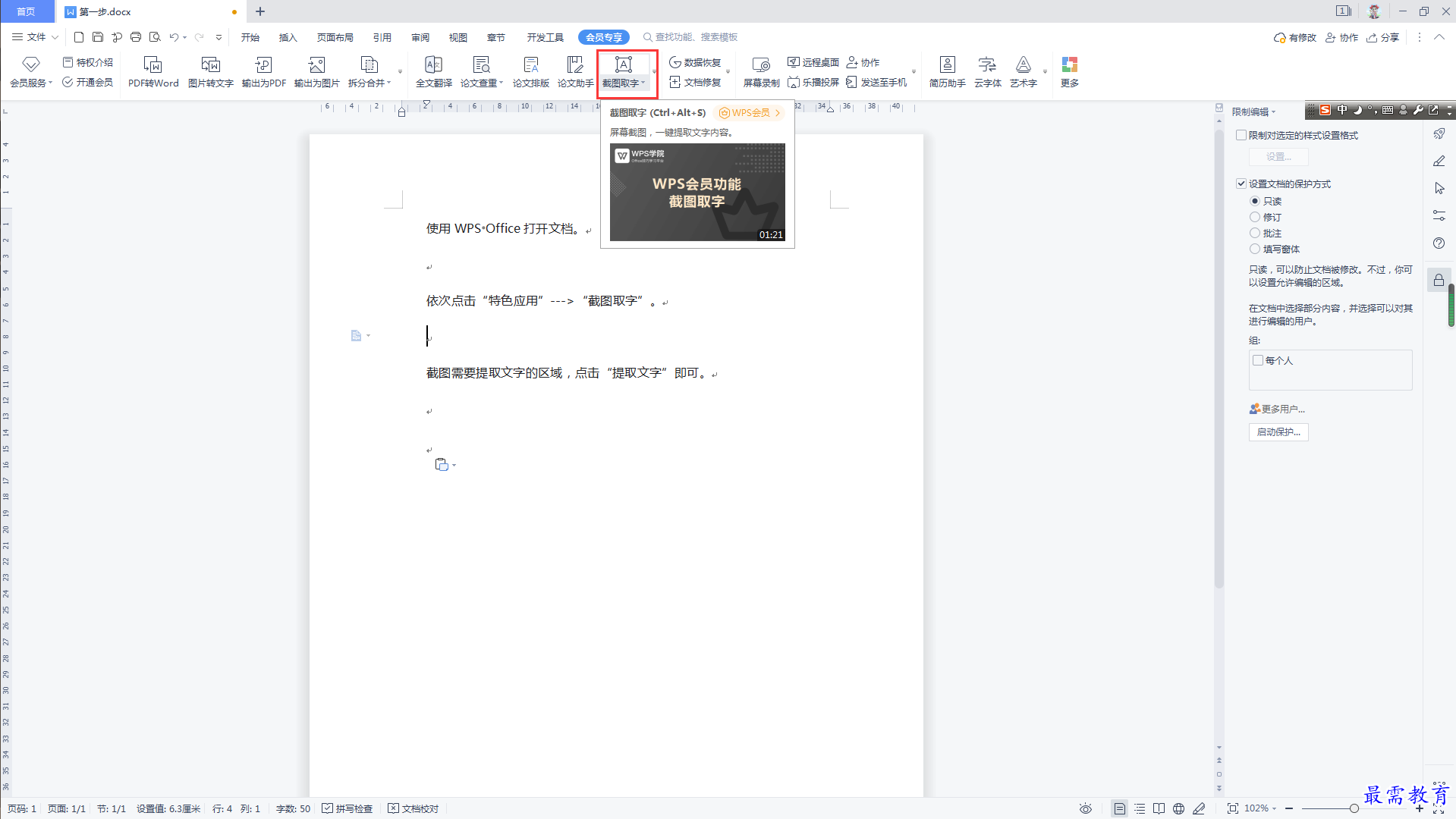Click the 艺术字 word art icon
The height and width of the screenshot is (819, 1456).
pyautogui.click(x=1023, y=65)
